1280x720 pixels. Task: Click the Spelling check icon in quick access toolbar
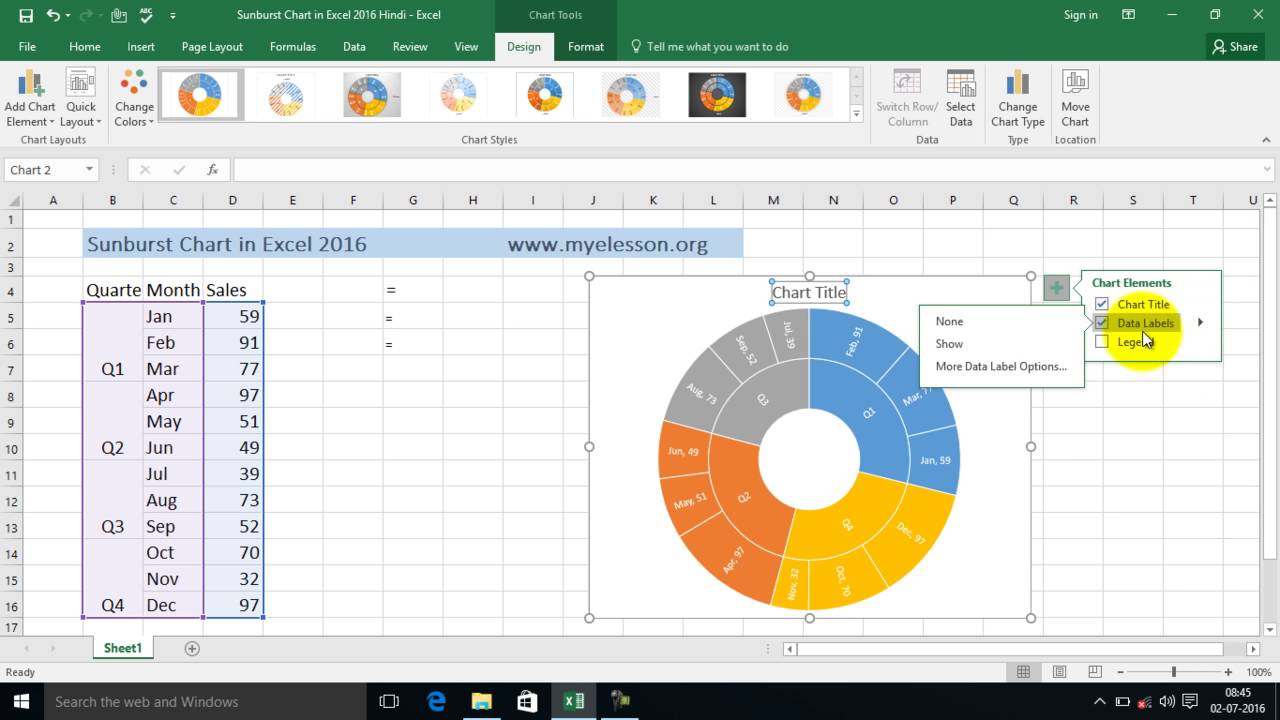[x=146, y=15]
